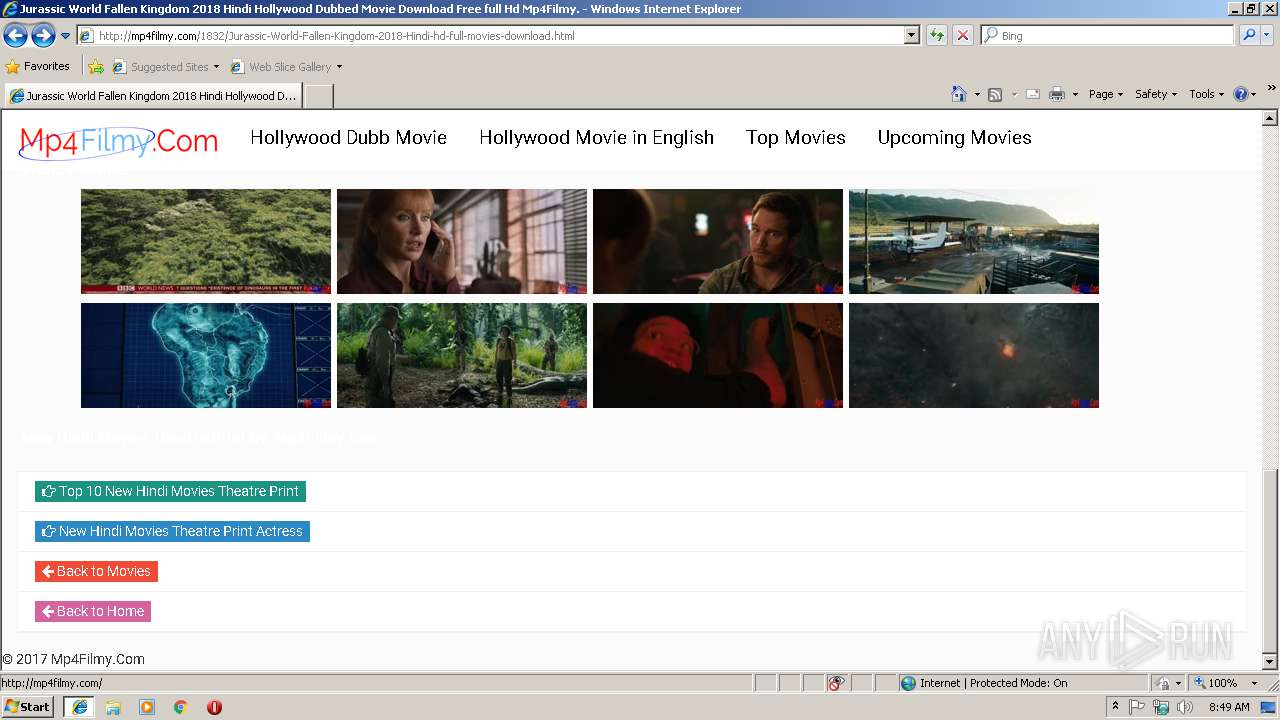Open the bearded man screenshot thumbnail
The image size is (1280, 720).
pos(718,241)
